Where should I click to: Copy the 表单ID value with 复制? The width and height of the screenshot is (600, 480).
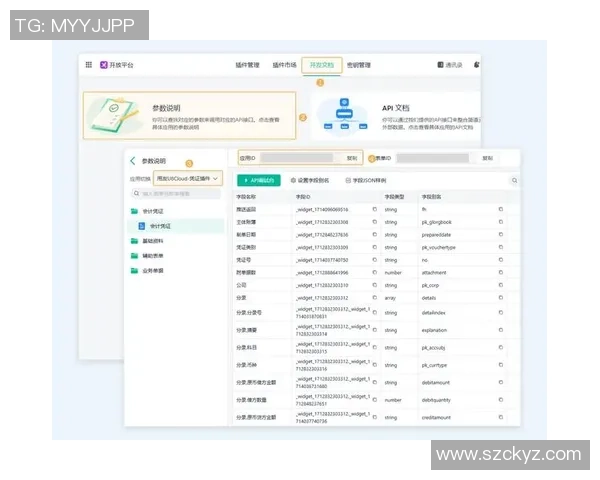pyautogui.click(x=488, y=158)
